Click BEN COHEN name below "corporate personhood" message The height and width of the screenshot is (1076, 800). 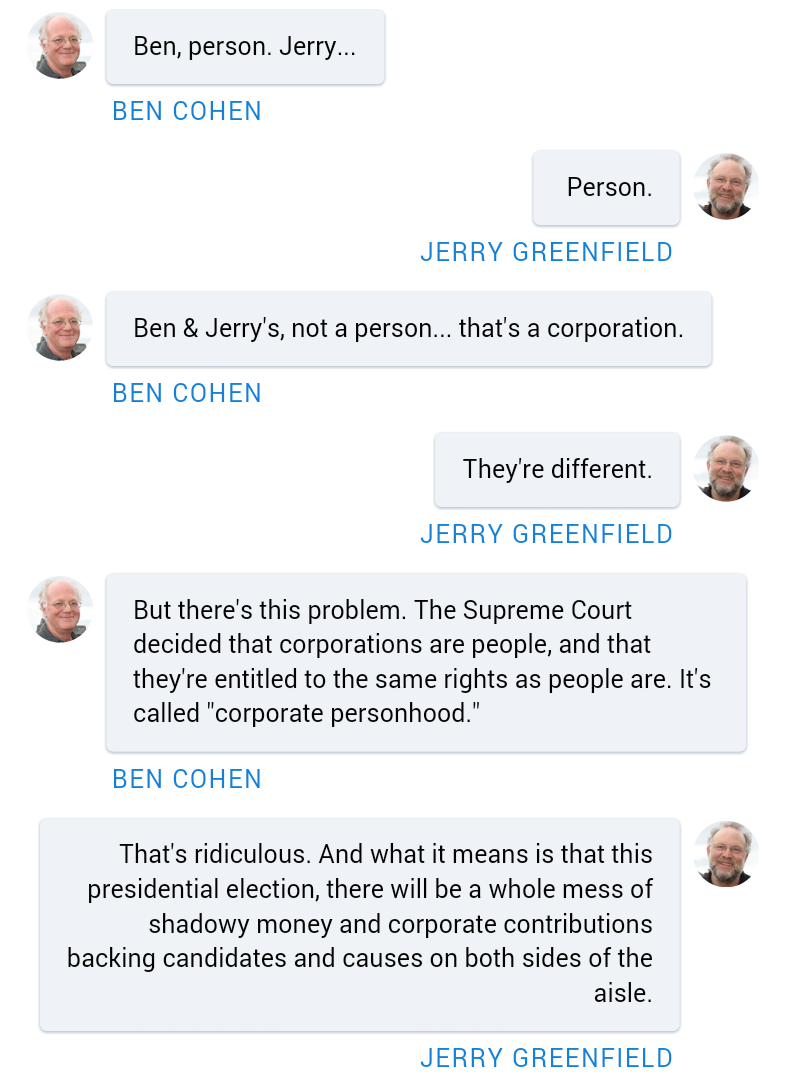(187, 779)
